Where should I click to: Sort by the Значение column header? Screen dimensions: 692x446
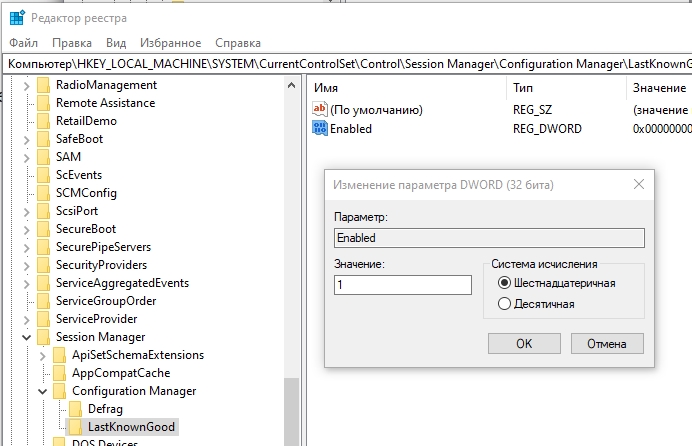pos(659,88)
